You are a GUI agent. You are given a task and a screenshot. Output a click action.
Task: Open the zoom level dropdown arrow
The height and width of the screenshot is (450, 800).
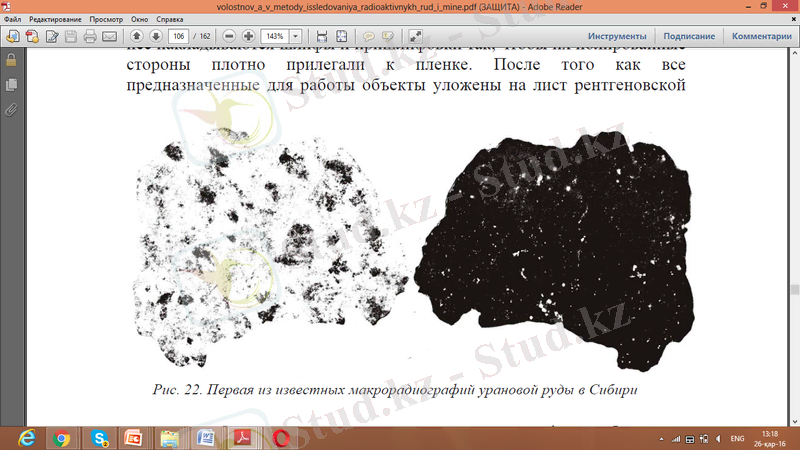(295, 36)
